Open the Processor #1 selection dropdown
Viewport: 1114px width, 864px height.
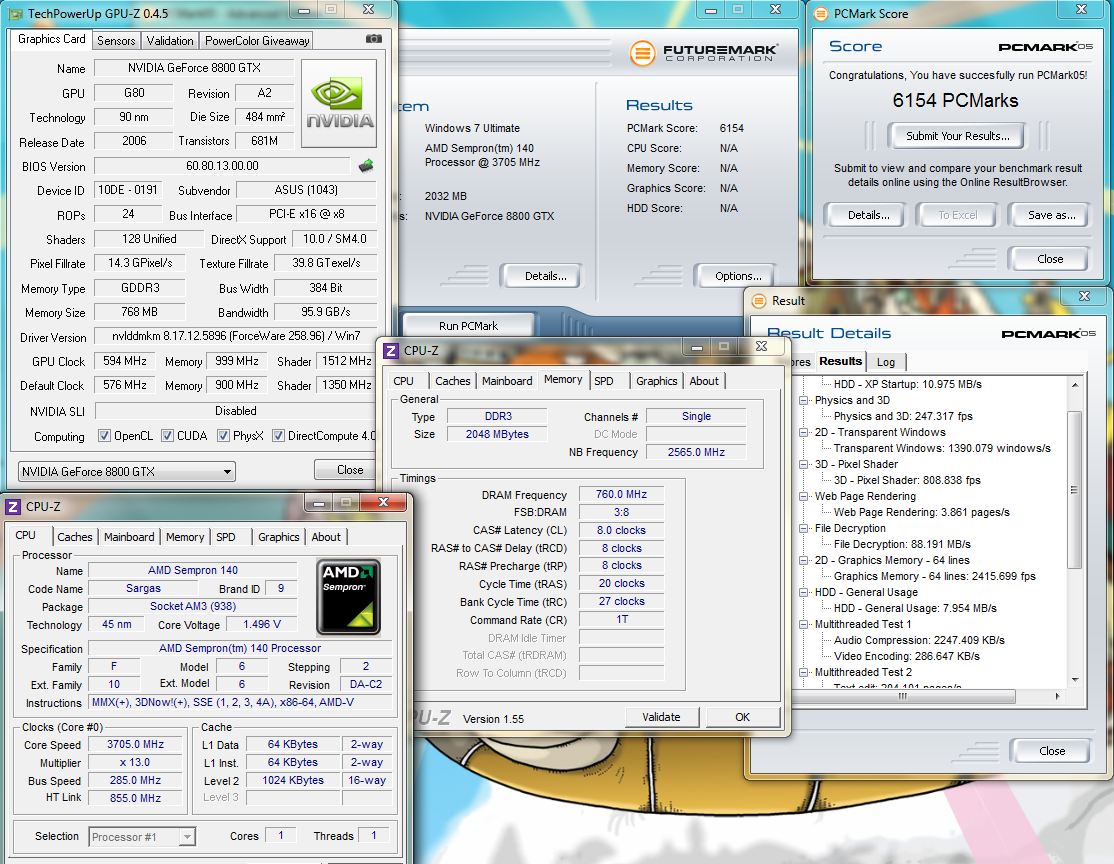(x=142, y=837)
